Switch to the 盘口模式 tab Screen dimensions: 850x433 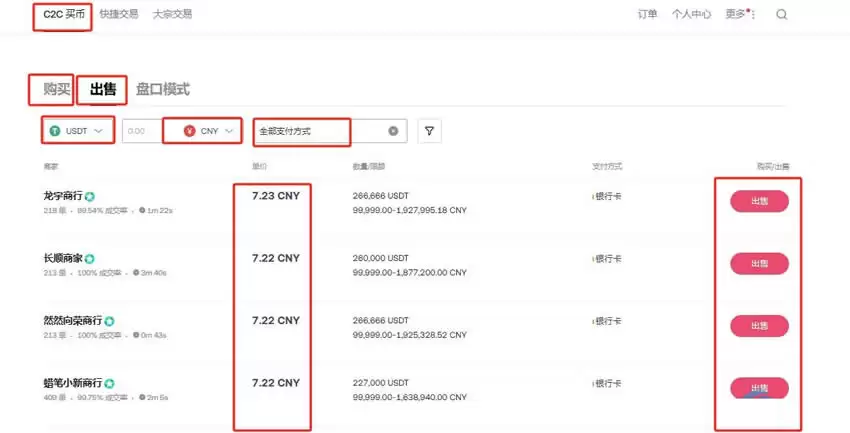162,90
